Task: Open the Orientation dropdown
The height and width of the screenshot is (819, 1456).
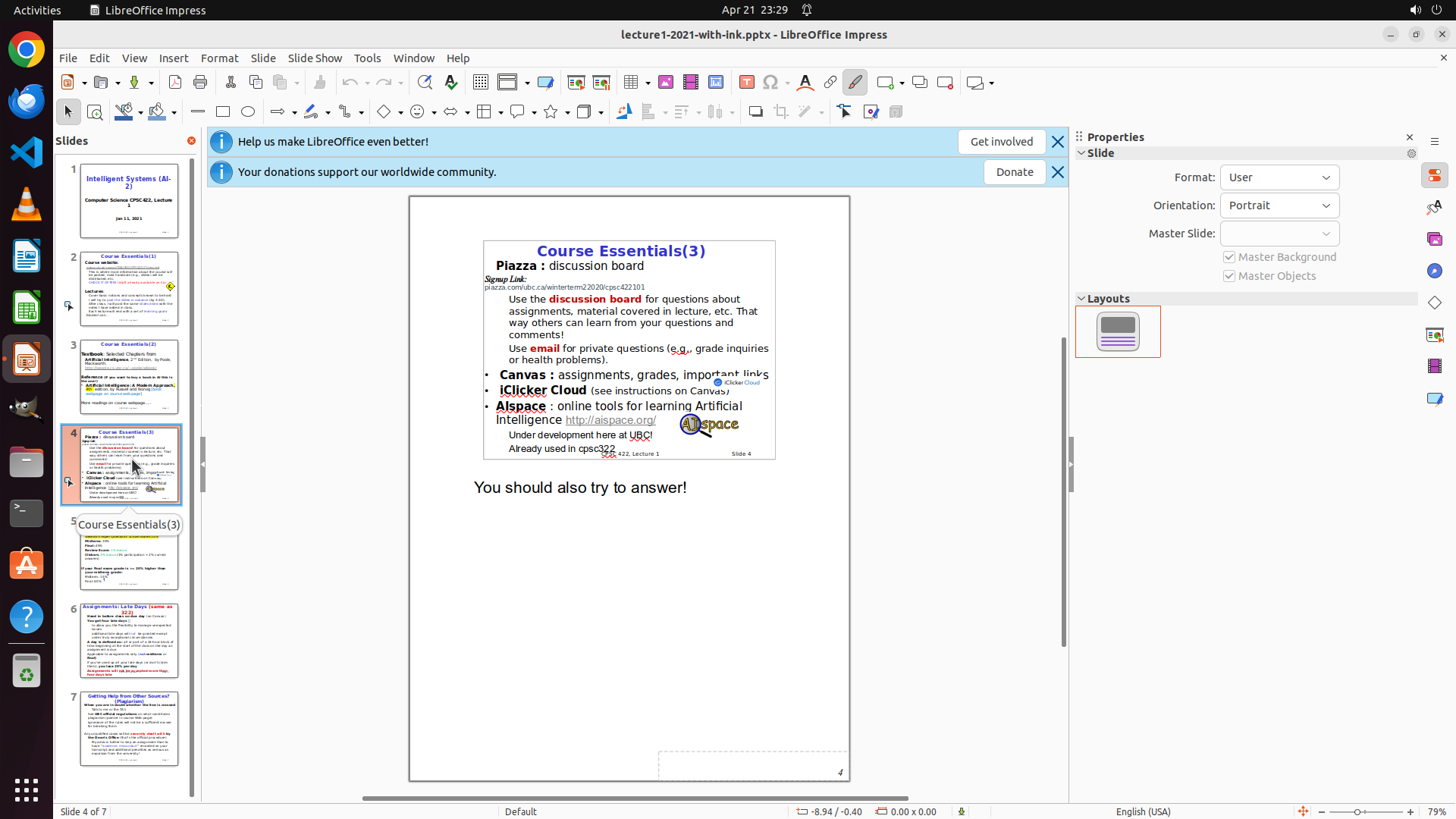Action: point(1279,206)
